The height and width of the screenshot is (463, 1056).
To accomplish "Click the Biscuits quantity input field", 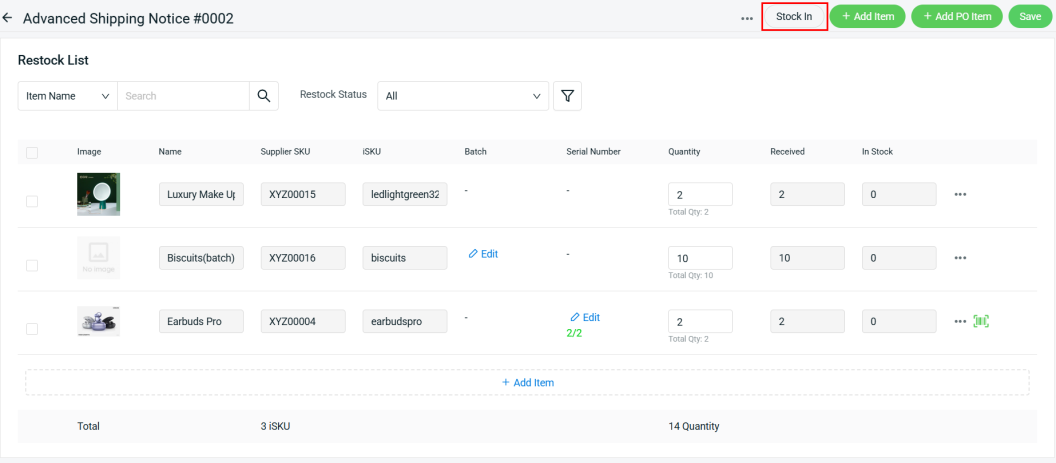I will tap(700, 258).
